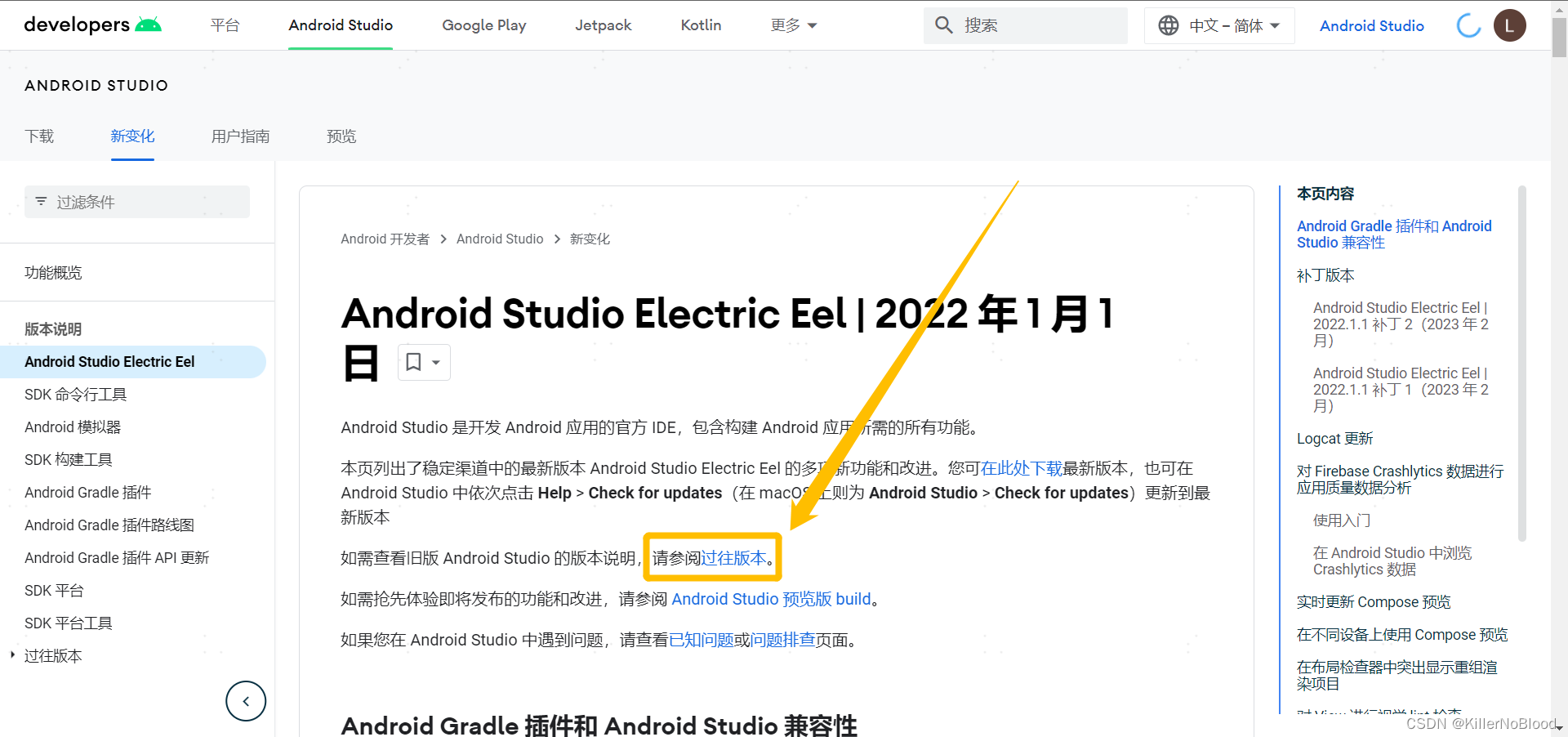The height and width of the screenshot is (737, 1568).
Task: Click 新变化 breadcrumb link
Action: (590, 239)
